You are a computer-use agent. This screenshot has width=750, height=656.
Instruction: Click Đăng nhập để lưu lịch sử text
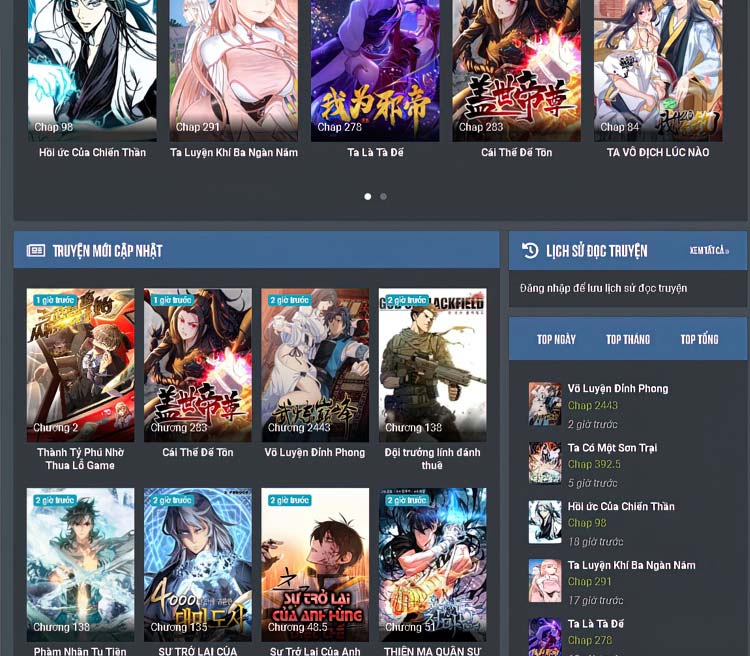pos(604,289)
